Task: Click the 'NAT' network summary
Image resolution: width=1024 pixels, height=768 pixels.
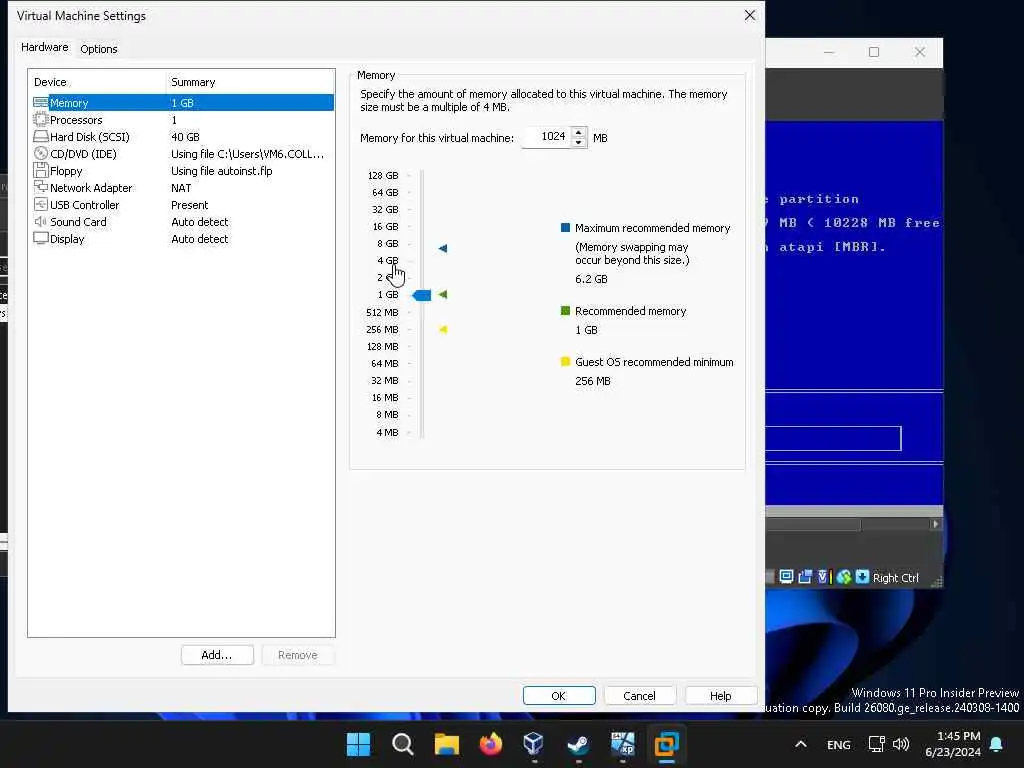Action: coord(181,188)
